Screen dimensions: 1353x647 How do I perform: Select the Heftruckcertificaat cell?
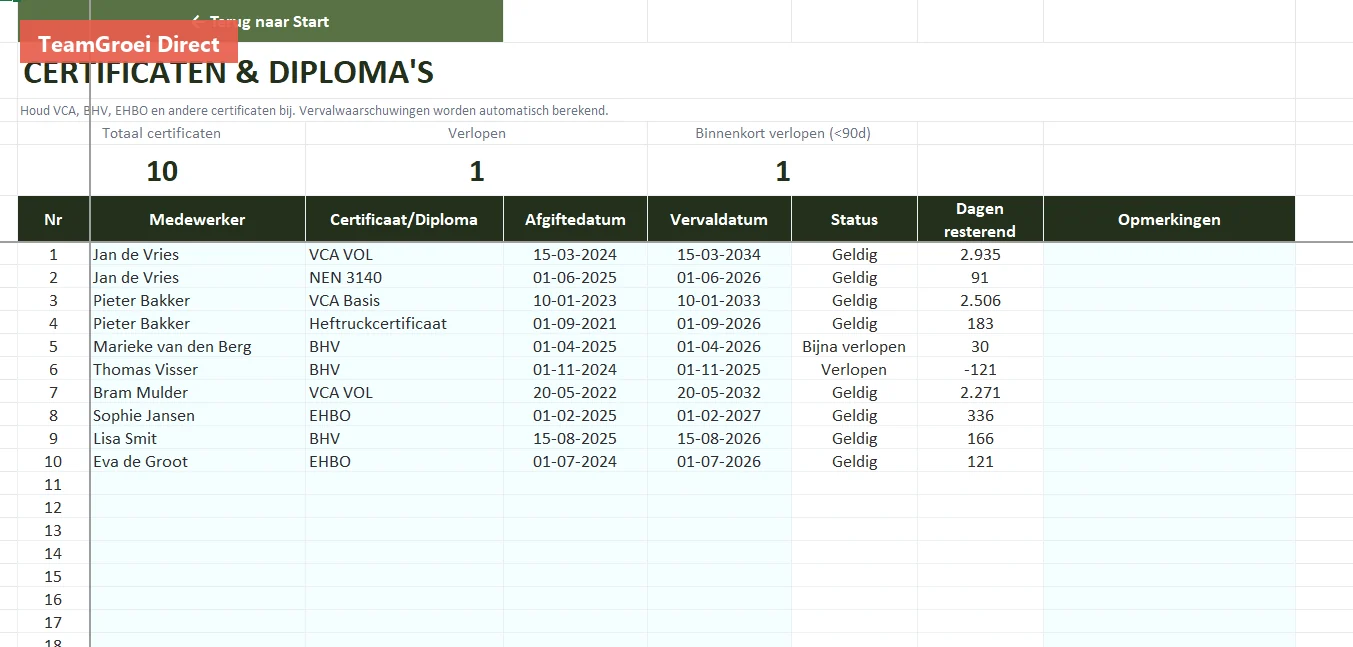coord(404,323)
